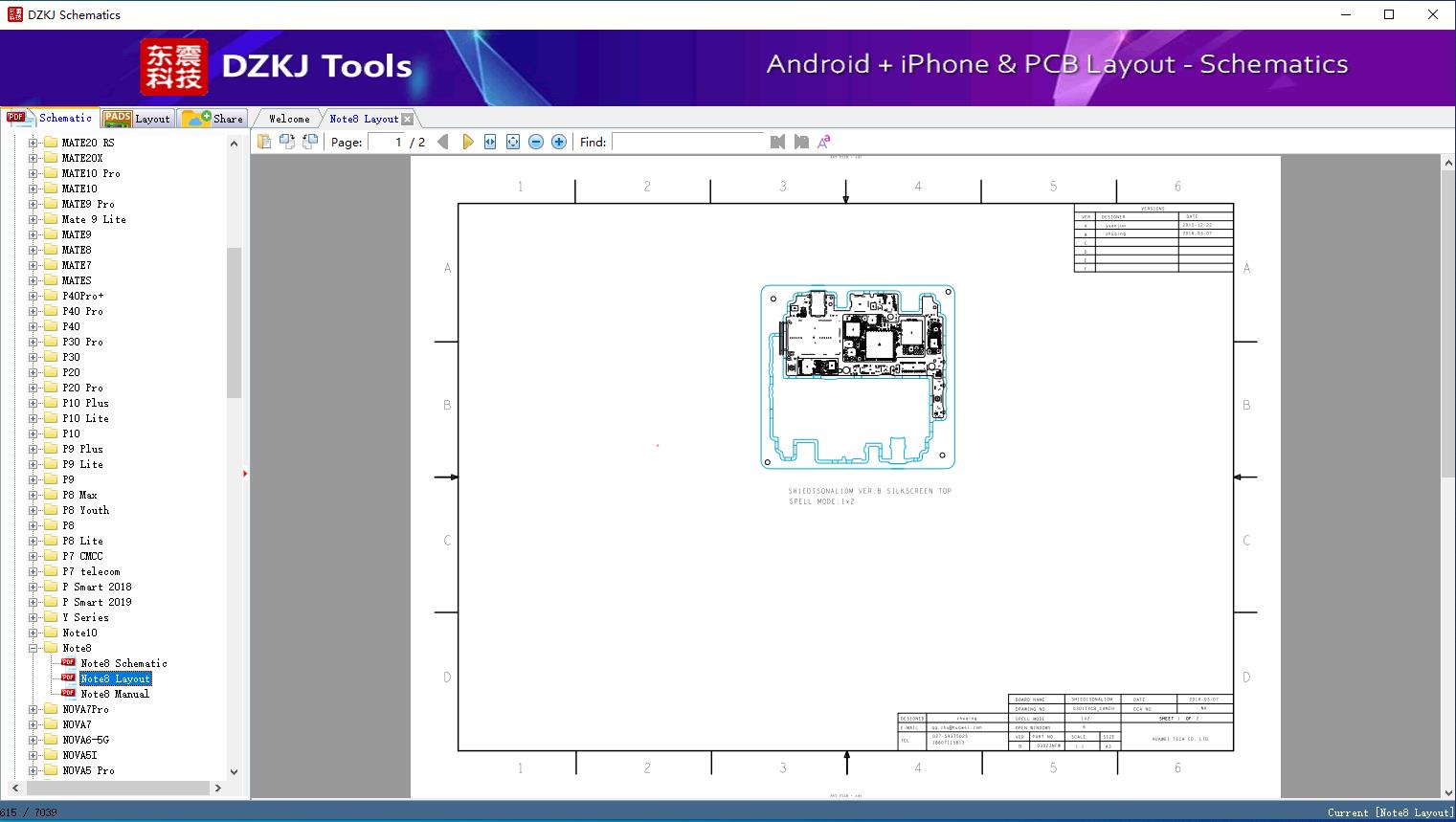Select the MATE8 tree item

point(77,250)
